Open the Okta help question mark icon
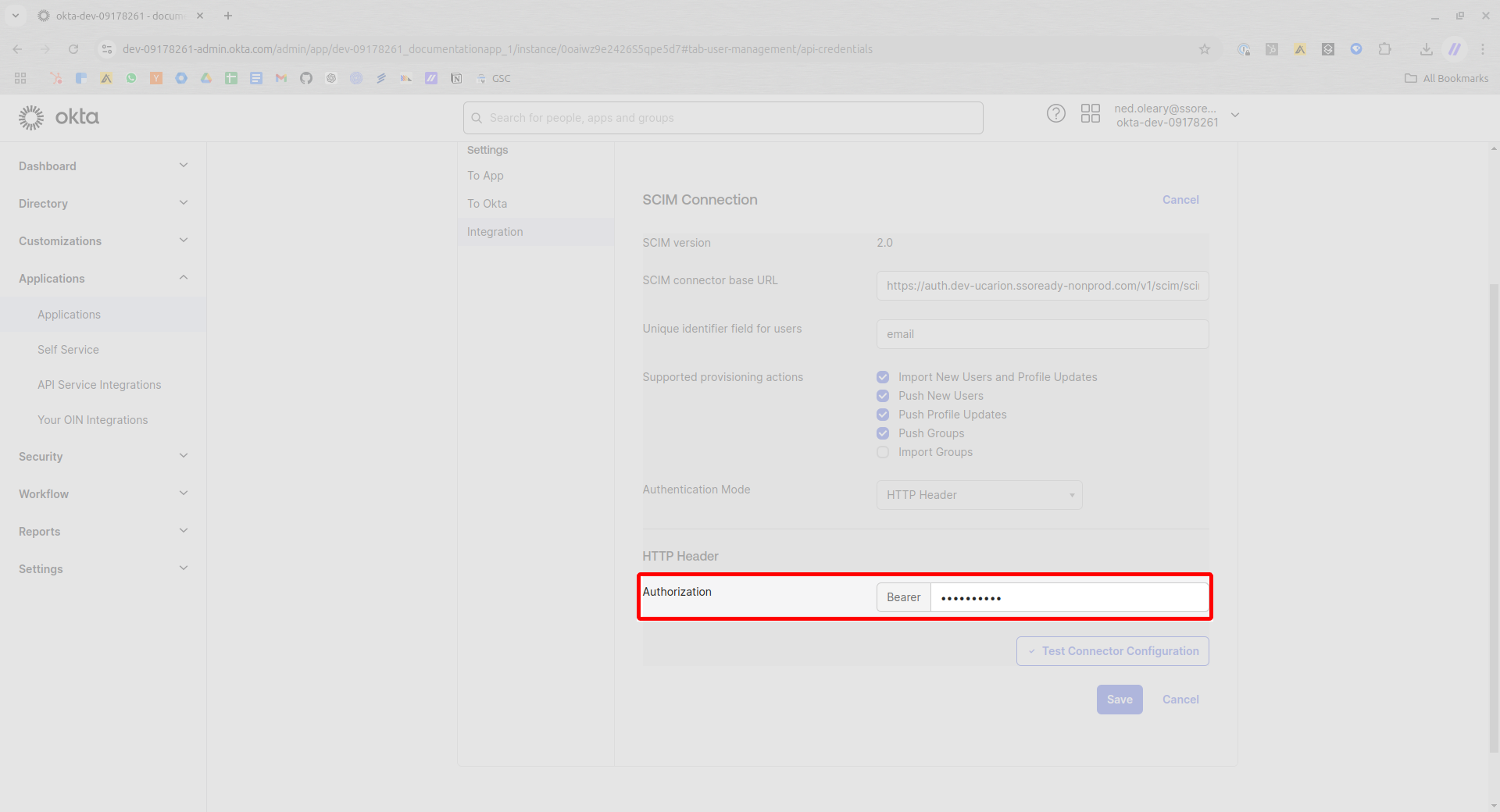This screenshot has width=1500, height=812. (x=1055, y=114)
